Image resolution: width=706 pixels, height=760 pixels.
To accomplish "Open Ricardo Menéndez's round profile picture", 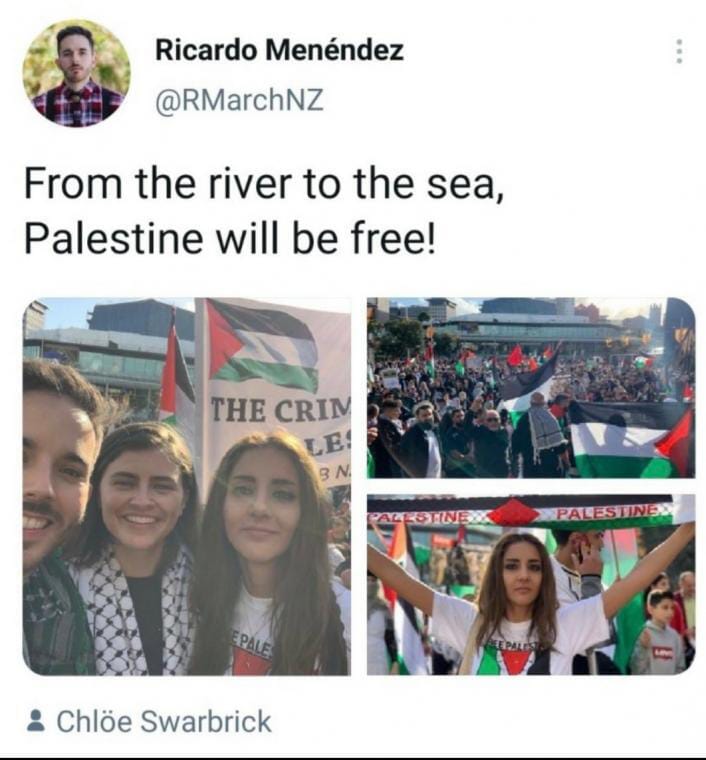I will (x=76, y=74).
